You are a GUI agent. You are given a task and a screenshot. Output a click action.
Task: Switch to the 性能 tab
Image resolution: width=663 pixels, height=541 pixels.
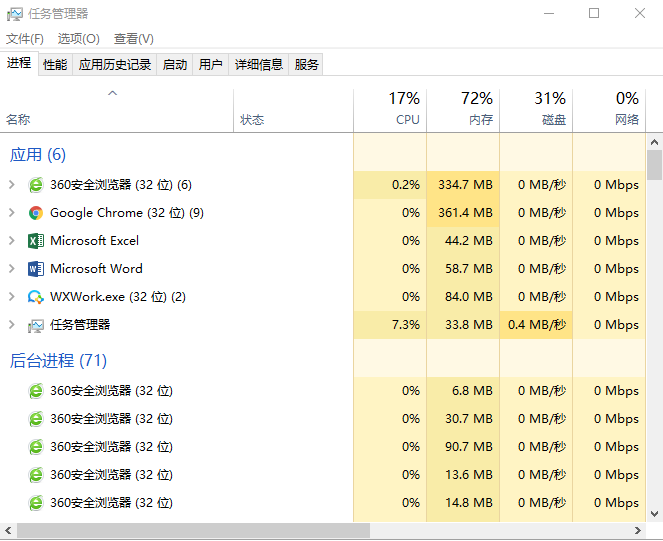coord(55,65)
